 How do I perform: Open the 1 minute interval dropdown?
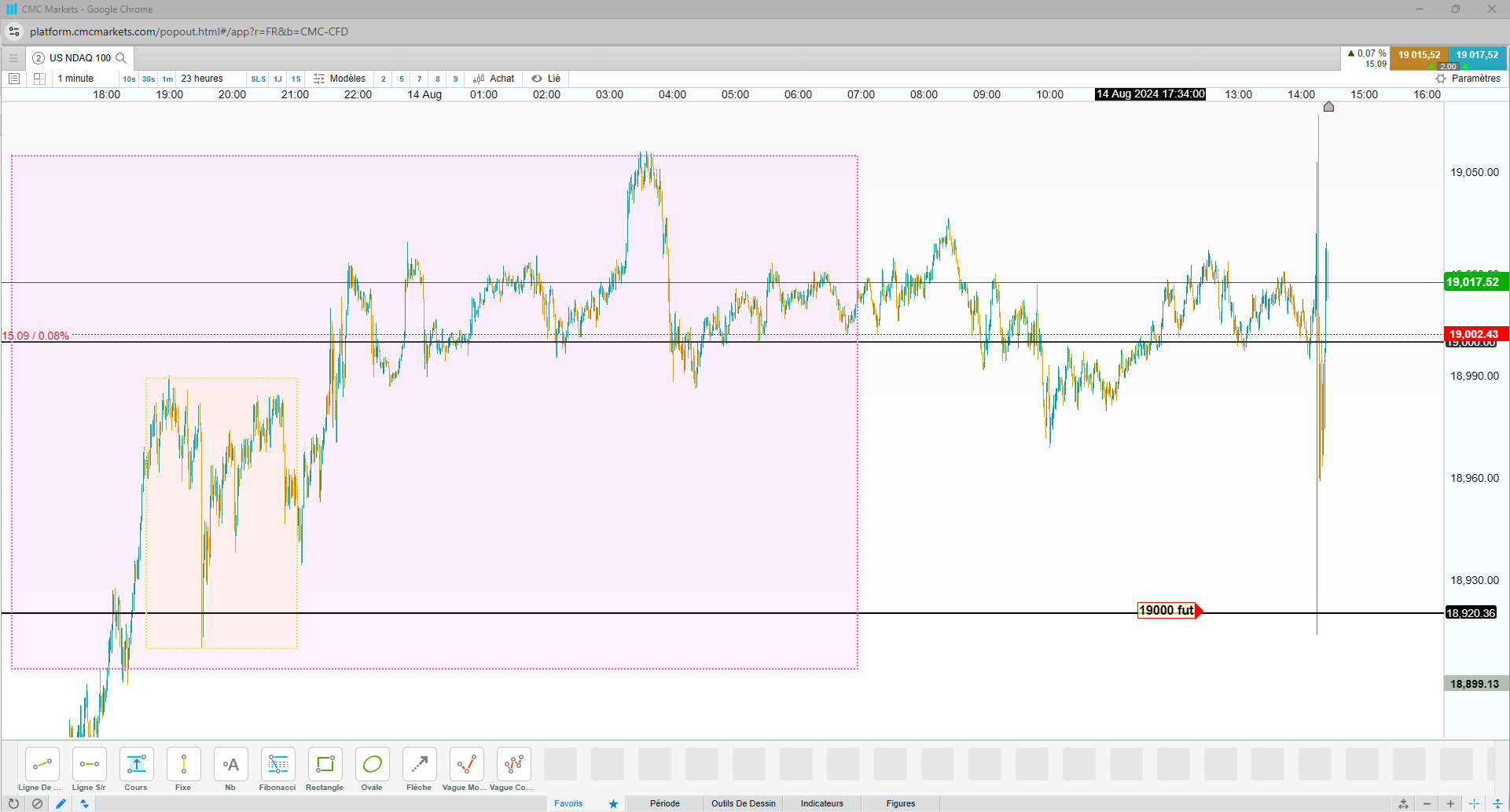[76, 79]
